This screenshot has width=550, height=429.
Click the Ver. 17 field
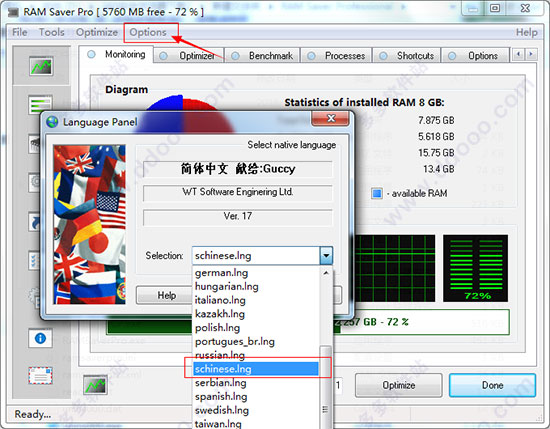click(237, 216)
